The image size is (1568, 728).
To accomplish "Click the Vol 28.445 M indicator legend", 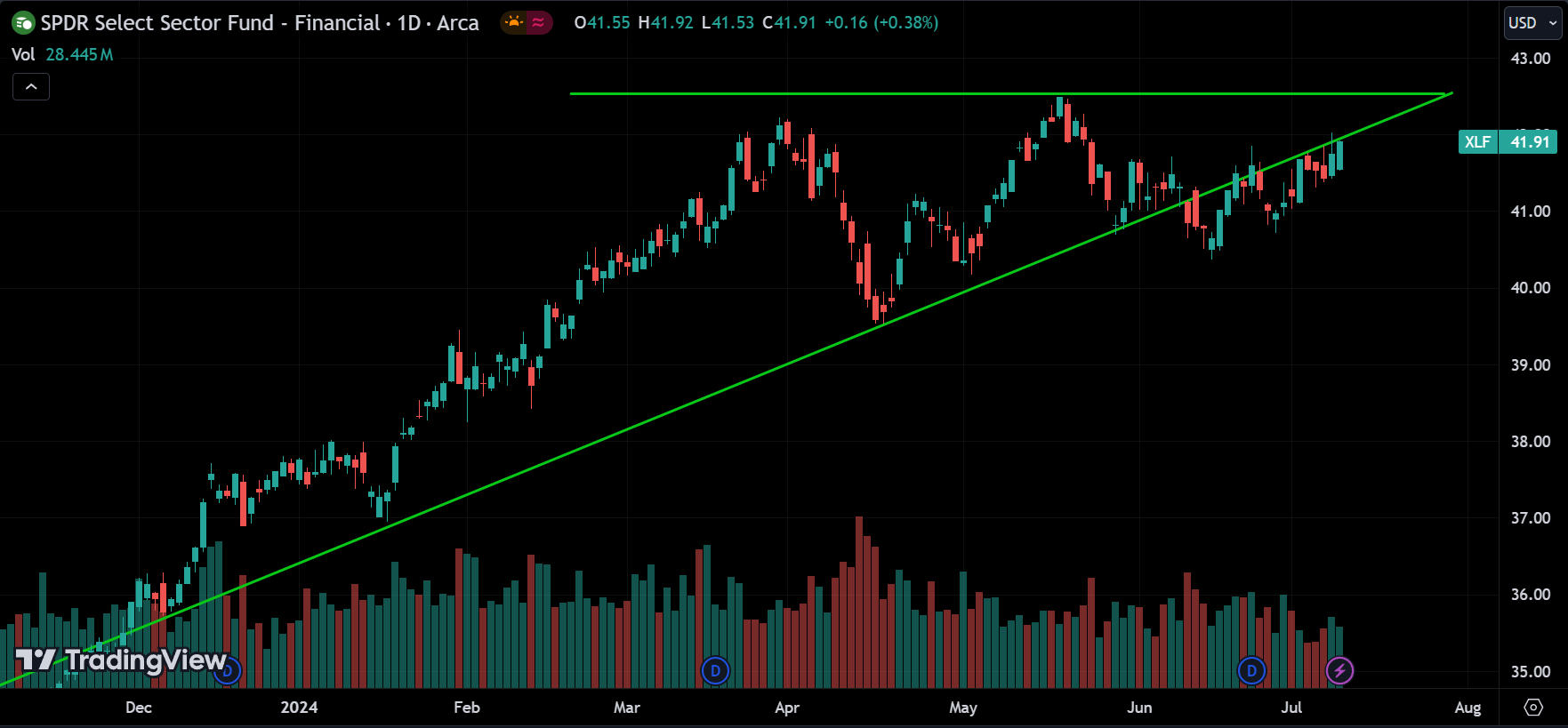I will [x=62, y=54].
